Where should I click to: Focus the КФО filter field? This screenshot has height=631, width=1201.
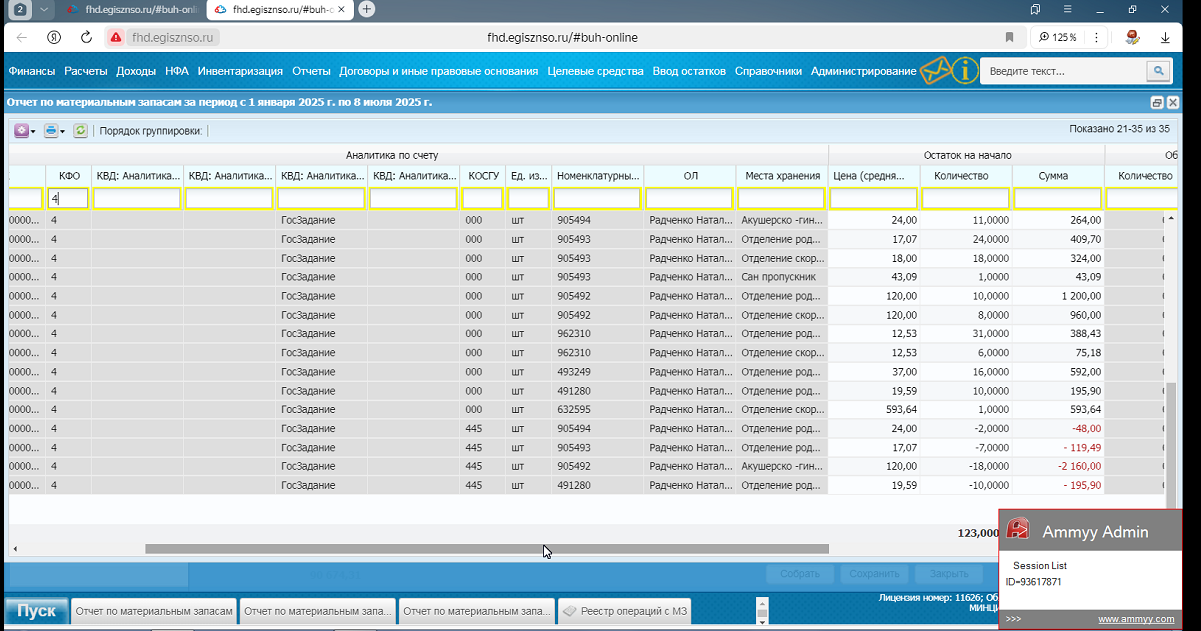coord(69,199)
